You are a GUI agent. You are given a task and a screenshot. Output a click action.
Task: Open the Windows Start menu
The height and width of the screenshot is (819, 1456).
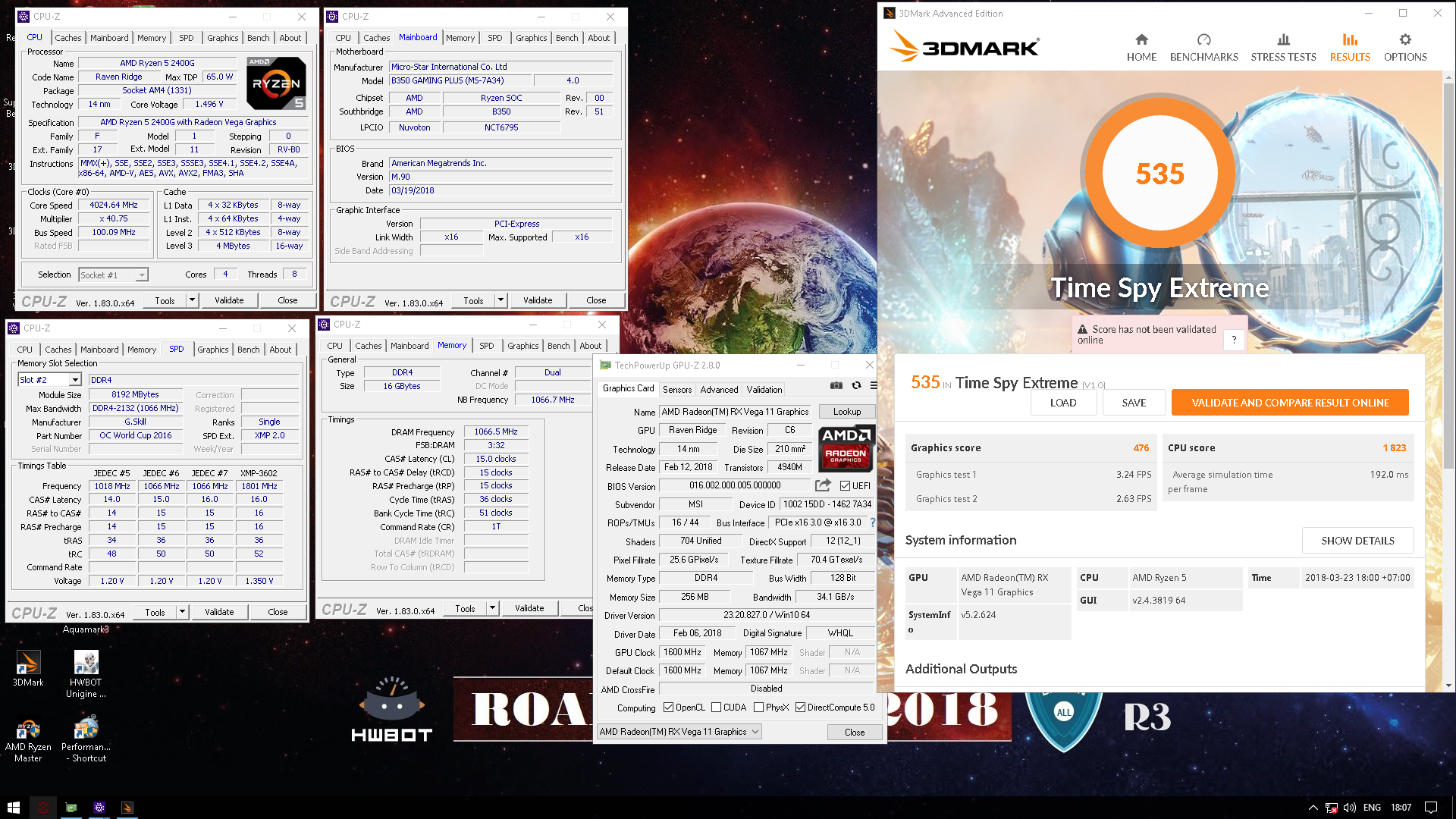tap(13, 808)
